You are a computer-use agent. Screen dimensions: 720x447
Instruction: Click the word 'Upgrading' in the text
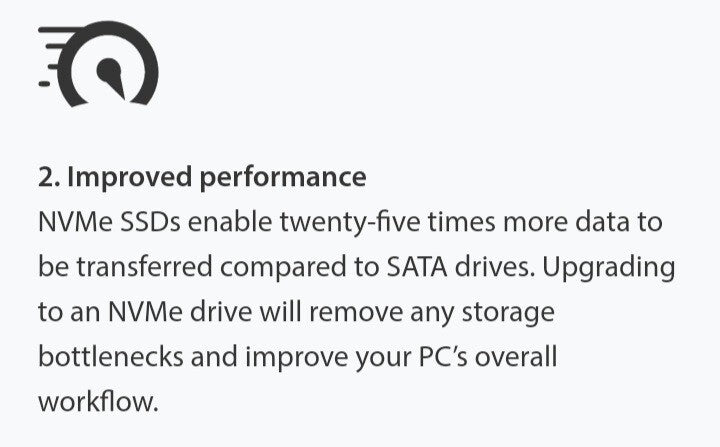pyautogui.click(x=608, y=268)
